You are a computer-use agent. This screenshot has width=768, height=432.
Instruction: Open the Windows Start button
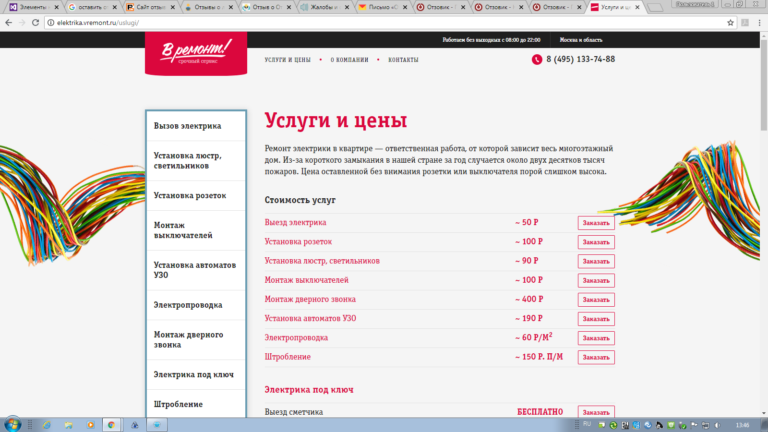pyautogui.click(x=12, y=424)
